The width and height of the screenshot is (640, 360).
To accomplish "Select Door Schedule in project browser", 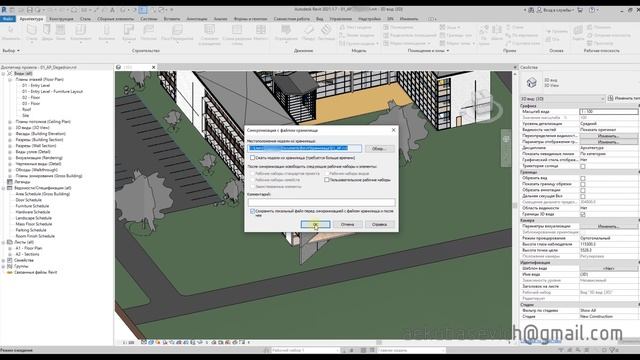I will point(29,200).
